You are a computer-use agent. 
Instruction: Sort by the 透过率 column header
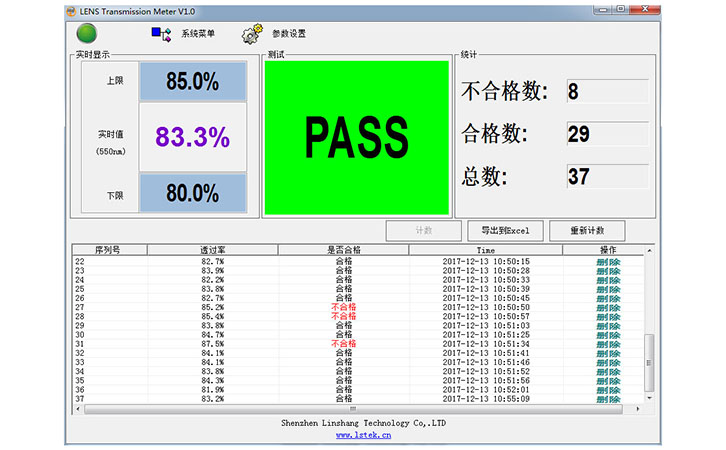coord(212,250)
